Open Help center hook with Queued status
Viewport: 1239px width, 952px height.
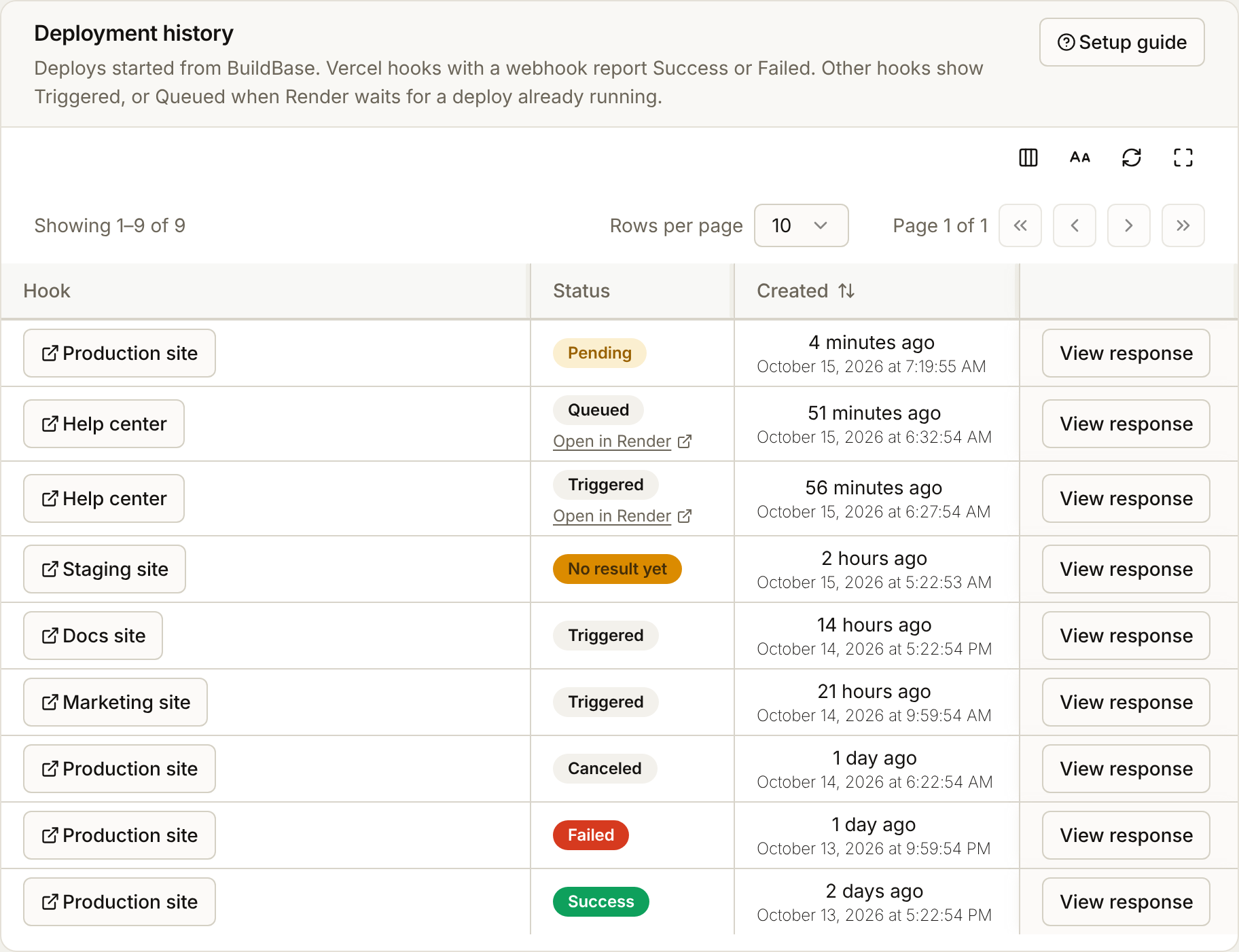click(x=104, y=424)
